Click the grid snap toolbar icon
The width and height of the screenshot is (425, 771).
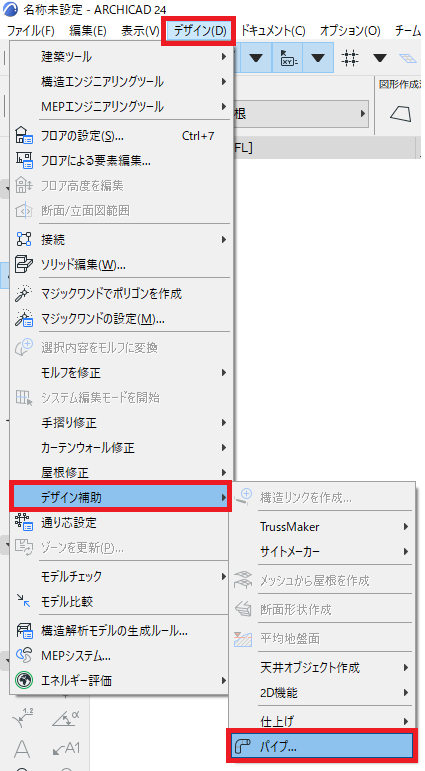350,58
